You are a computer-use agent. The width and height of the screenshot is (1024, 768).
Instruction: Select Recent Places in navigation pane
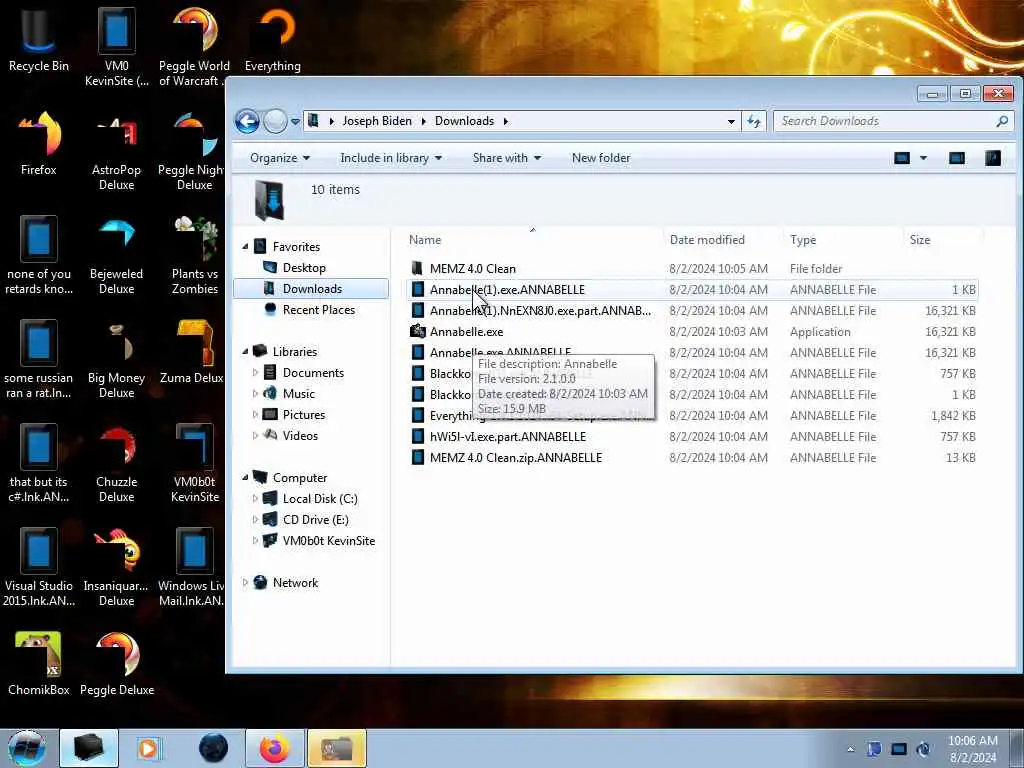(x=319, y=310)
